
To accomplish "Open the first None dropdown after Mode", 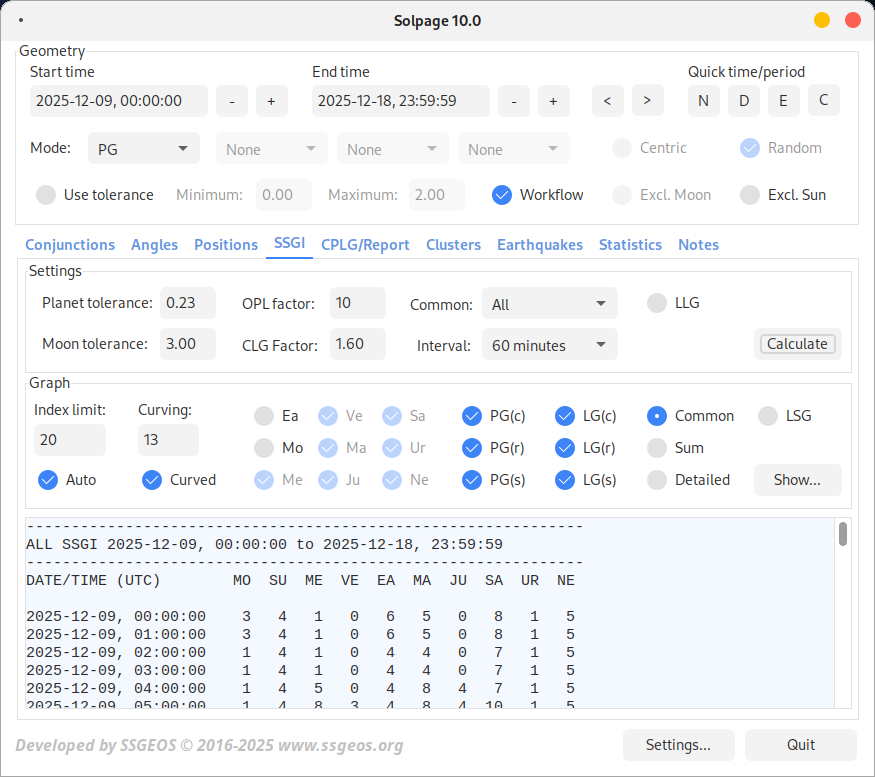I will pos(272,148).
